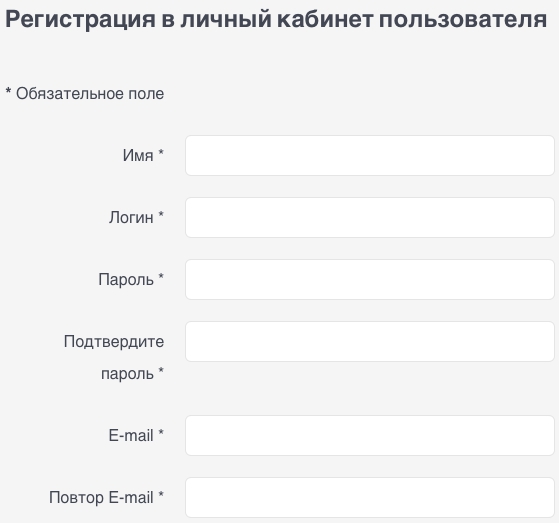Focus the Логин input box

coord(370,217)
